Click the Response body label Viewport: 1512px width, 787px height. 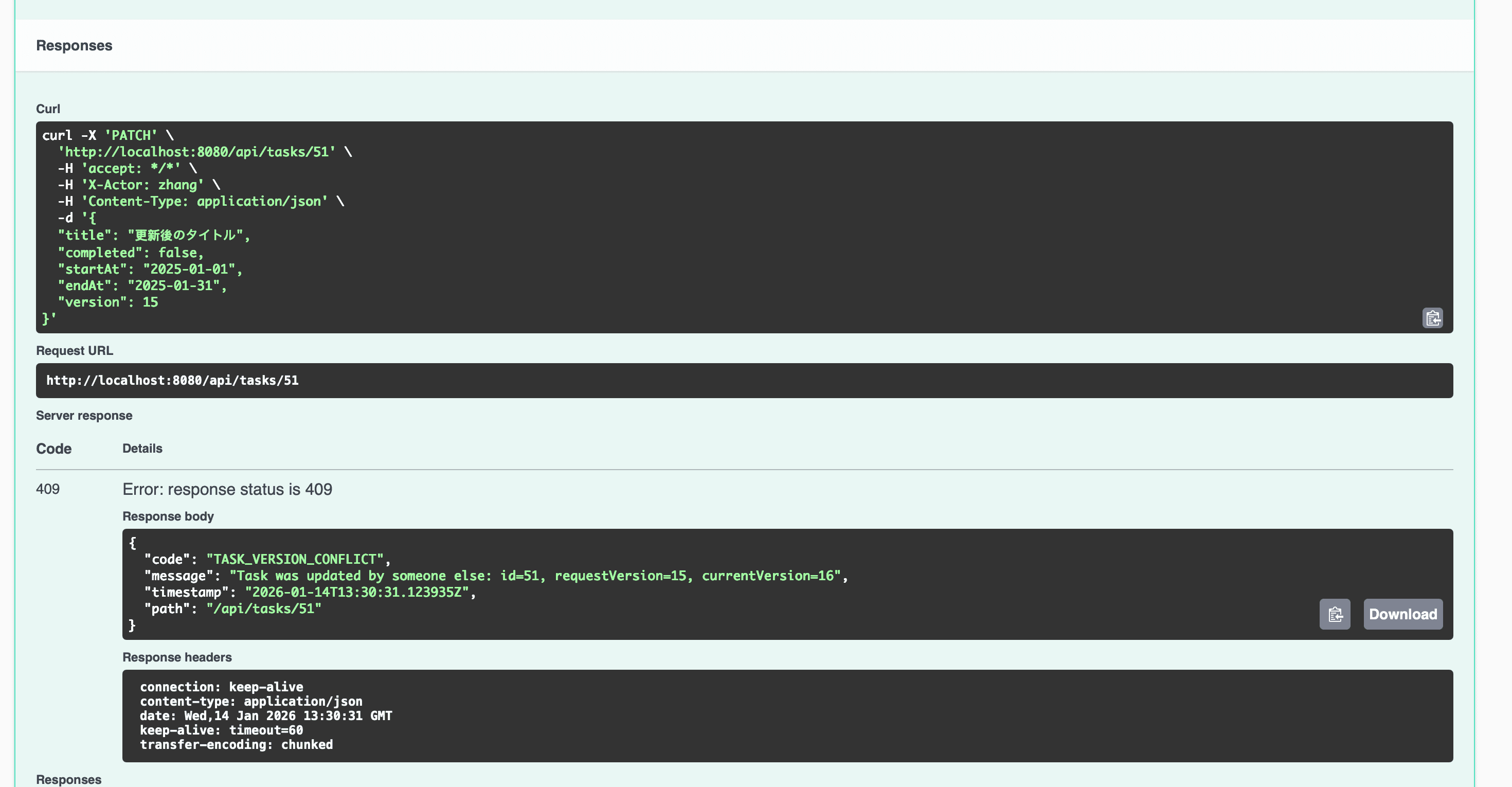pos(168,516)
